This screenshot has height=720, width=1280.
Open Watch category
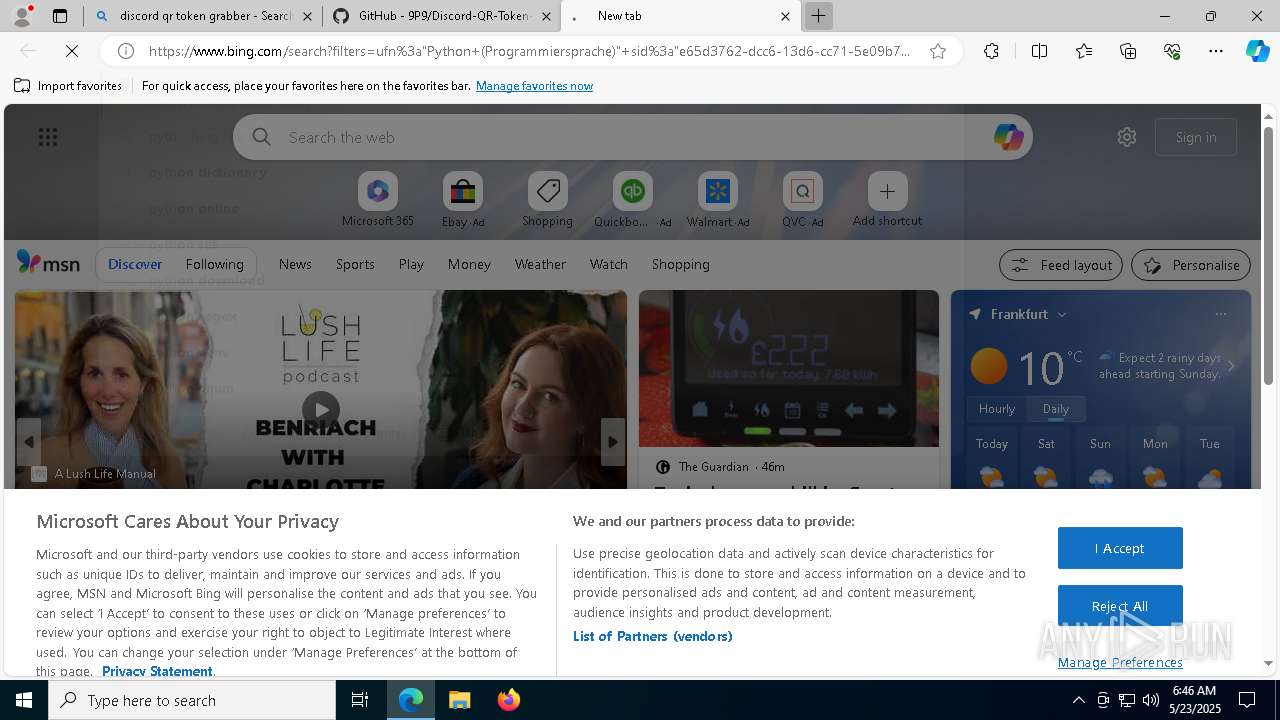[x=609, y=264]
